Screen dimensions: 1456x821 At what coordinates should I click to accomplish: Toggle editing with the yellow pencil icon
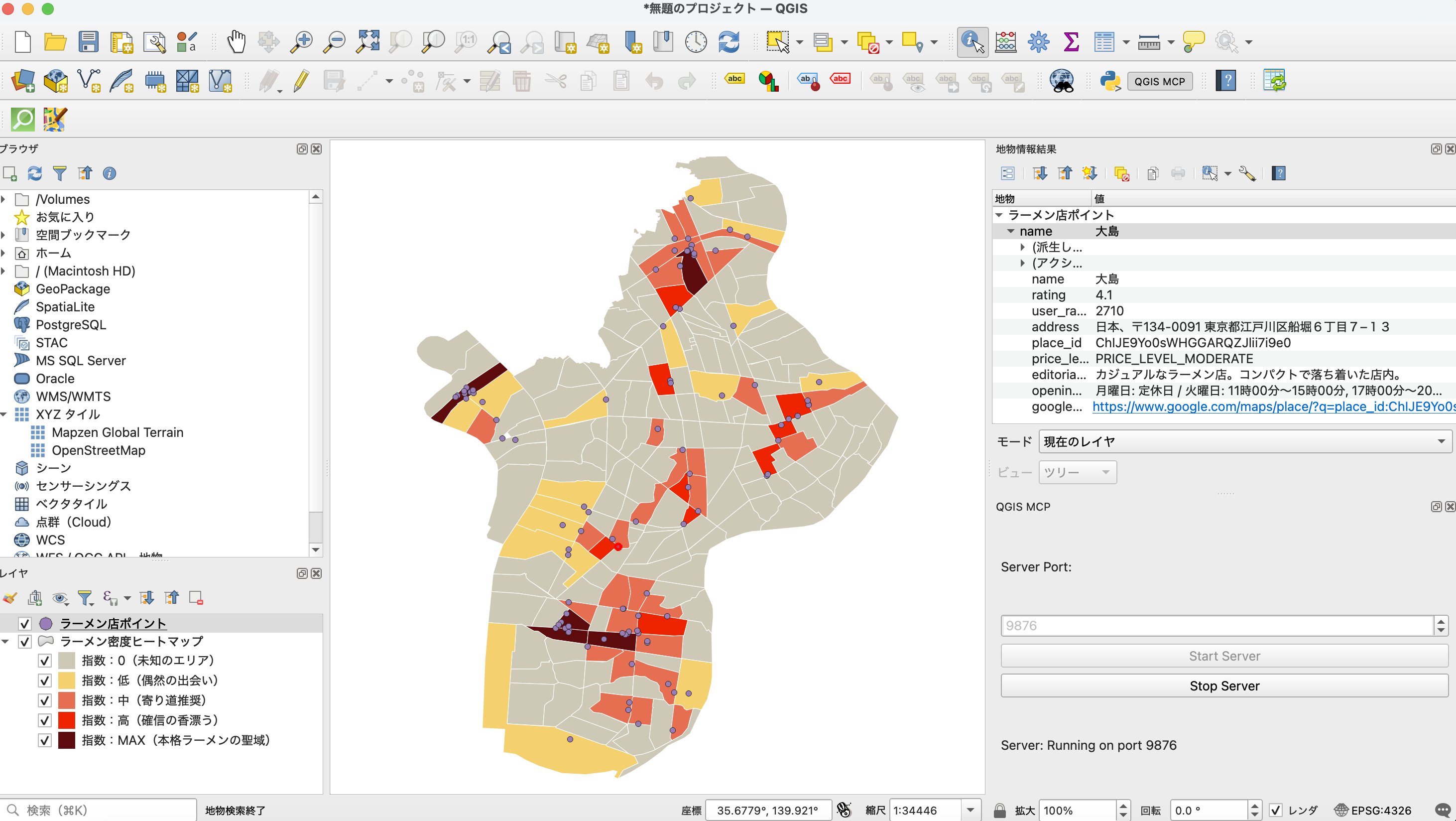coord(301,81)
